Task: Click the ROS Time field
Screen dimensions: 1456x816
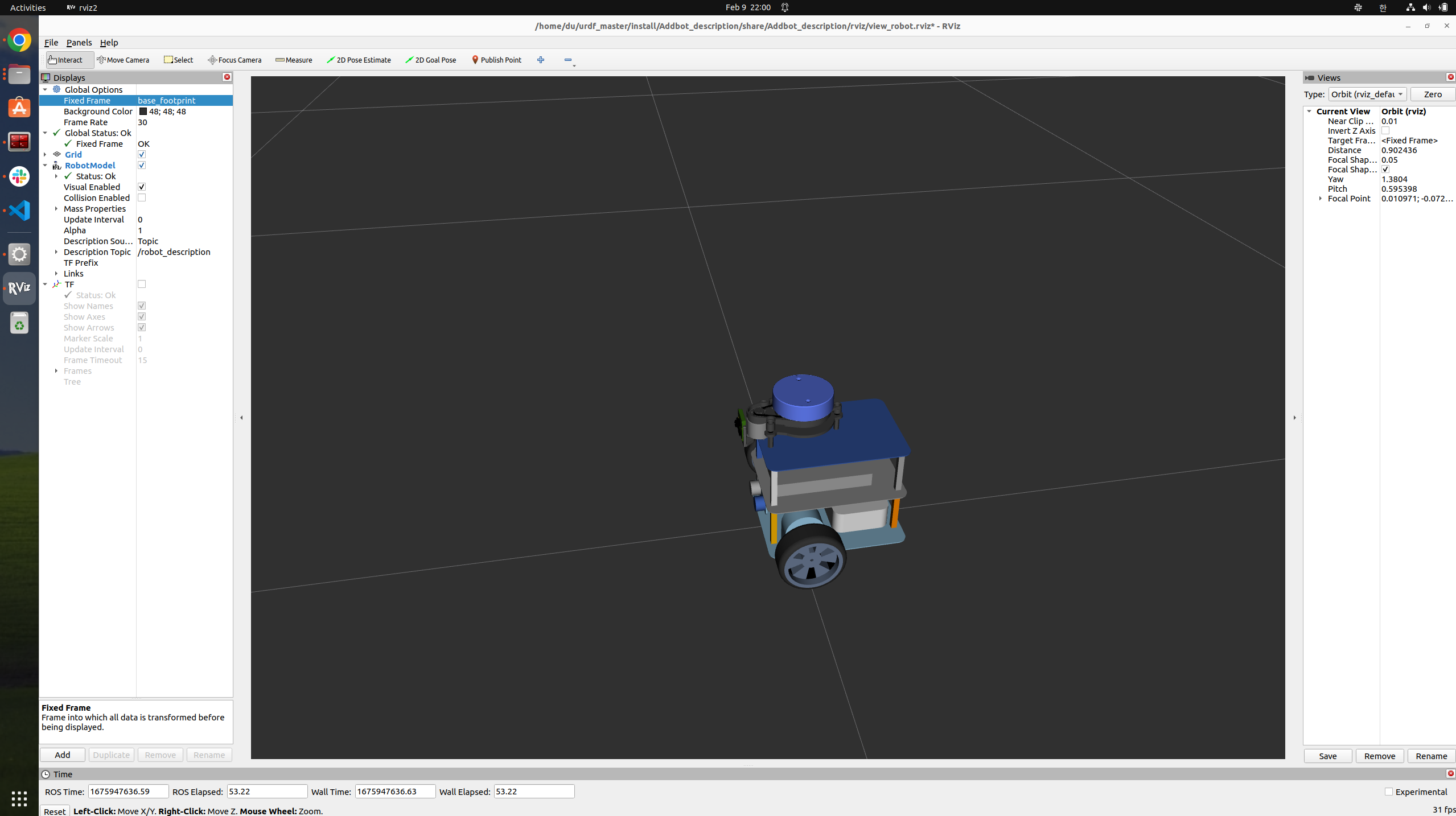Action: pyautogui.click(x=128, y=792)
